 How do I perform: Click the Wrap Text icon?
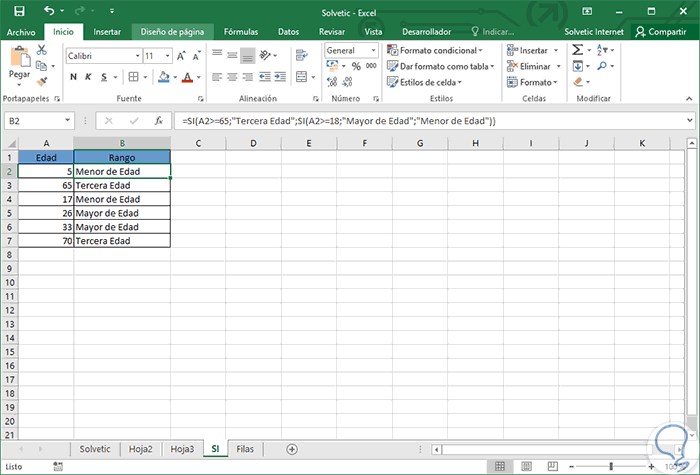tap(301, 55)
